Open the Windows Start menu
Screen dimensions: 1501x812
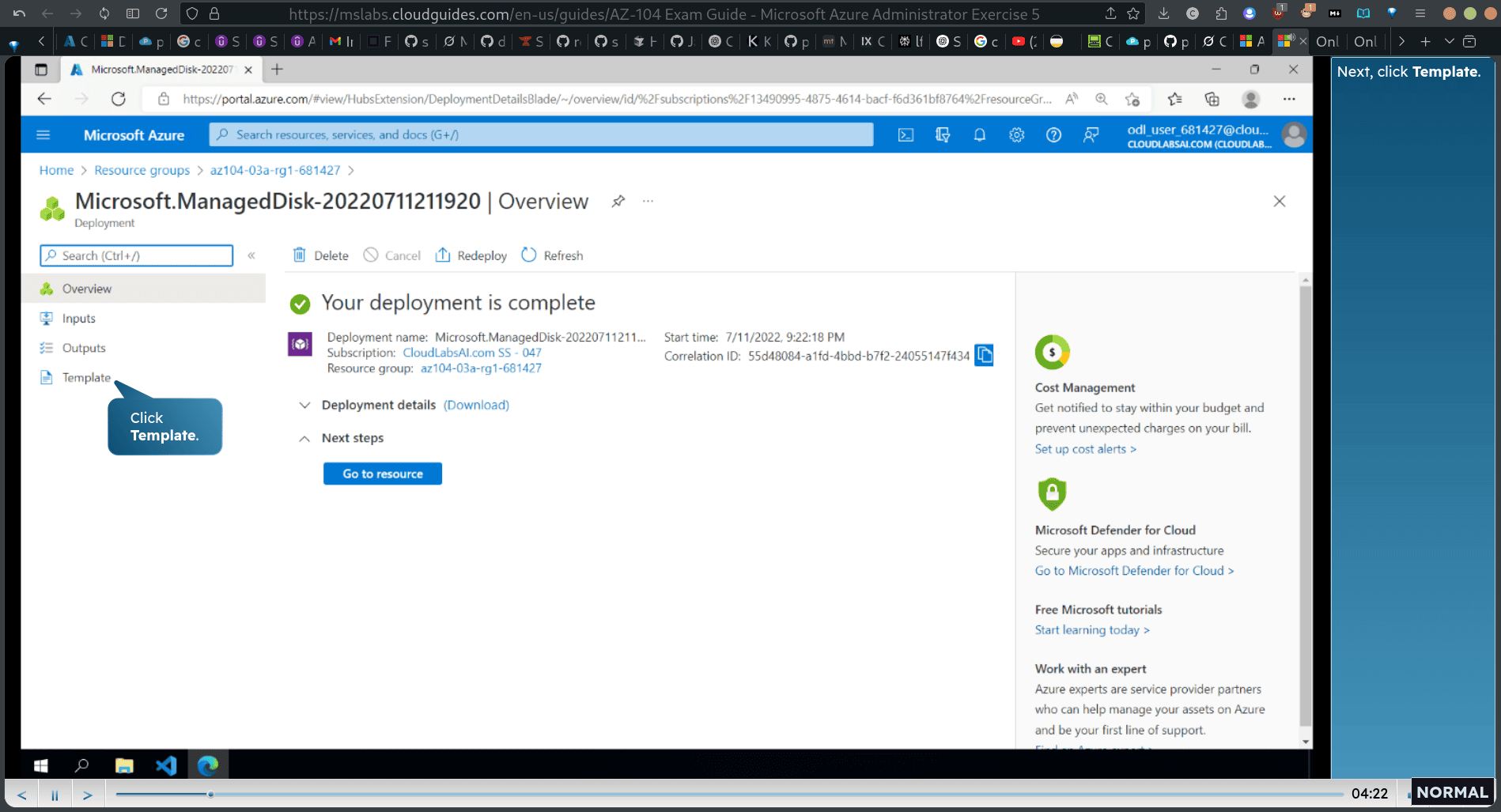41,765
